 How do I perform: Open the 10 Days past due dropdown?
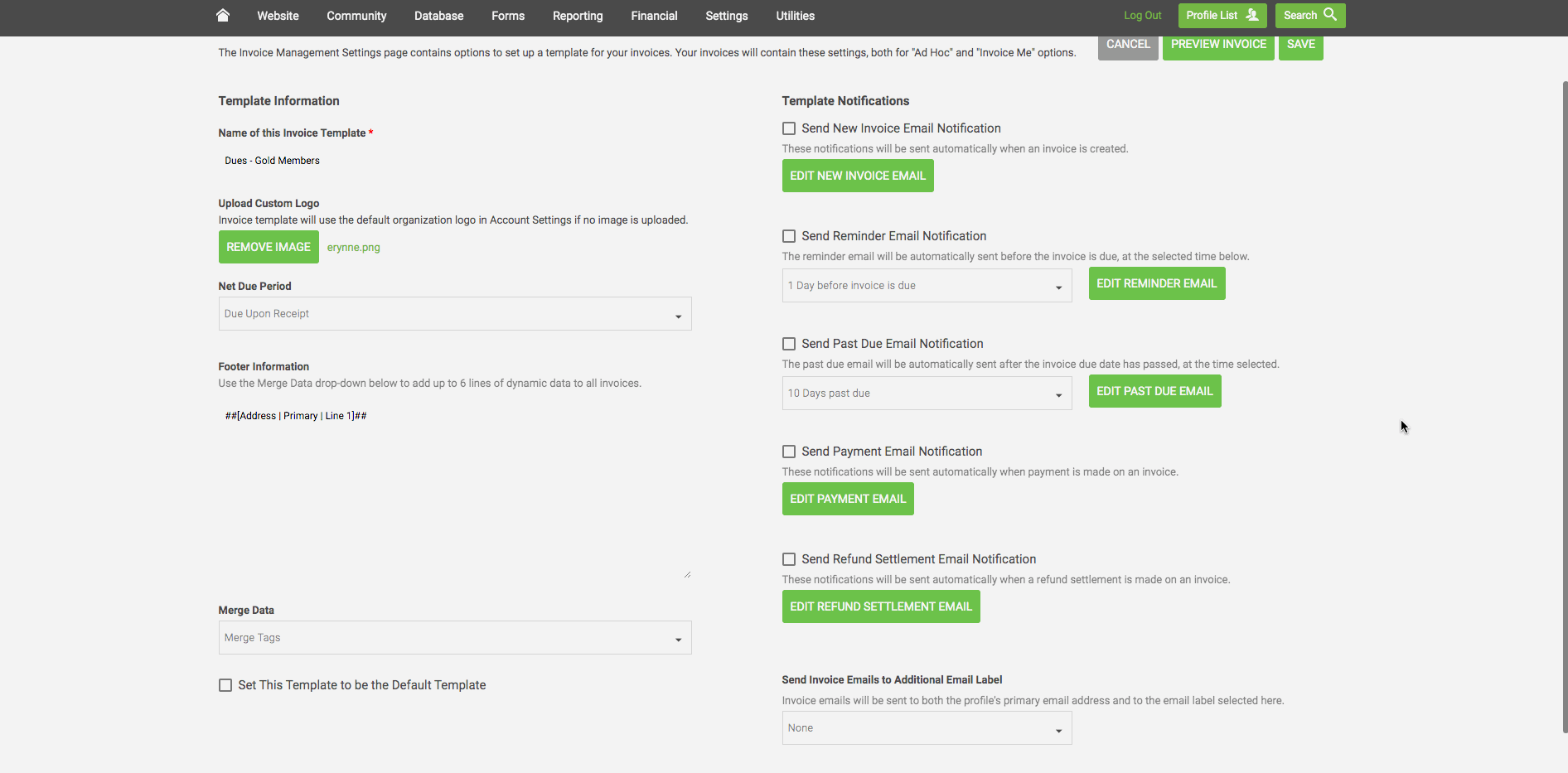click(927, 394)
